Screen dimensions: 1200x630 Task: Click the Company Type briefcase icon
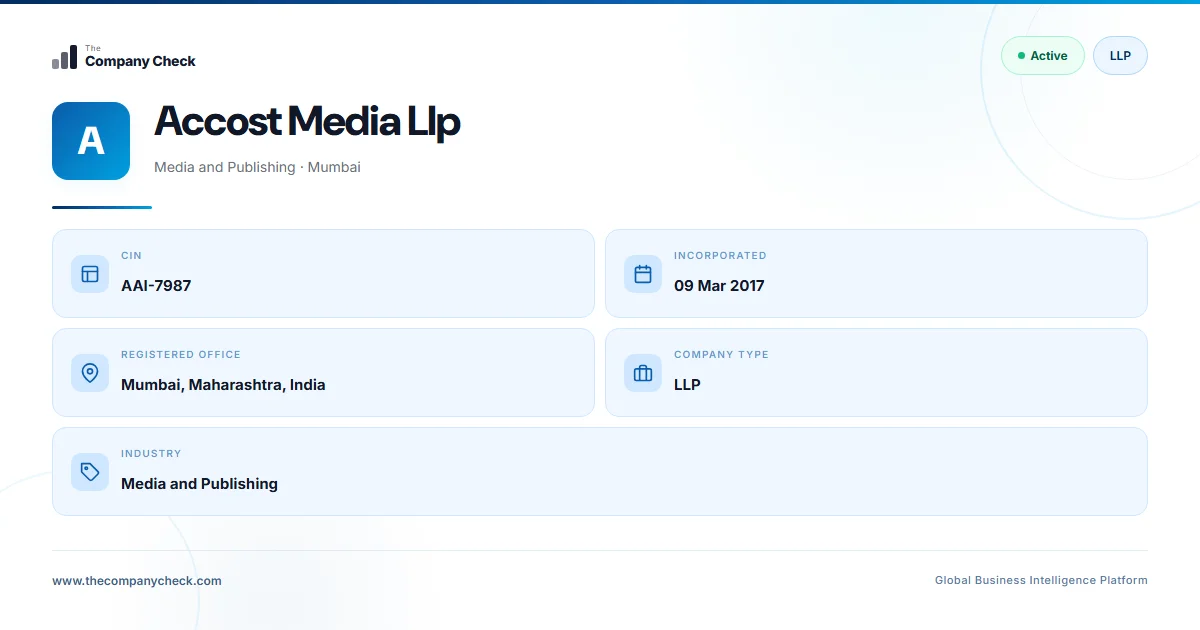(x=643, y=373)
